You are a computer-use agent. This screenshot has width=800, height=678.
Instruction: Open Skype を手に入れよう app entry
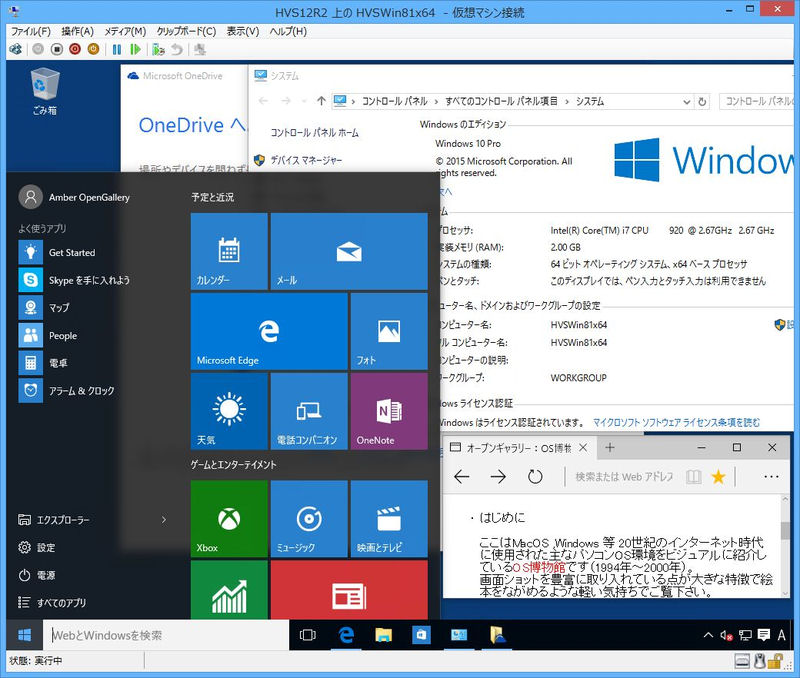pyautogui.click(x=74, y=280)
